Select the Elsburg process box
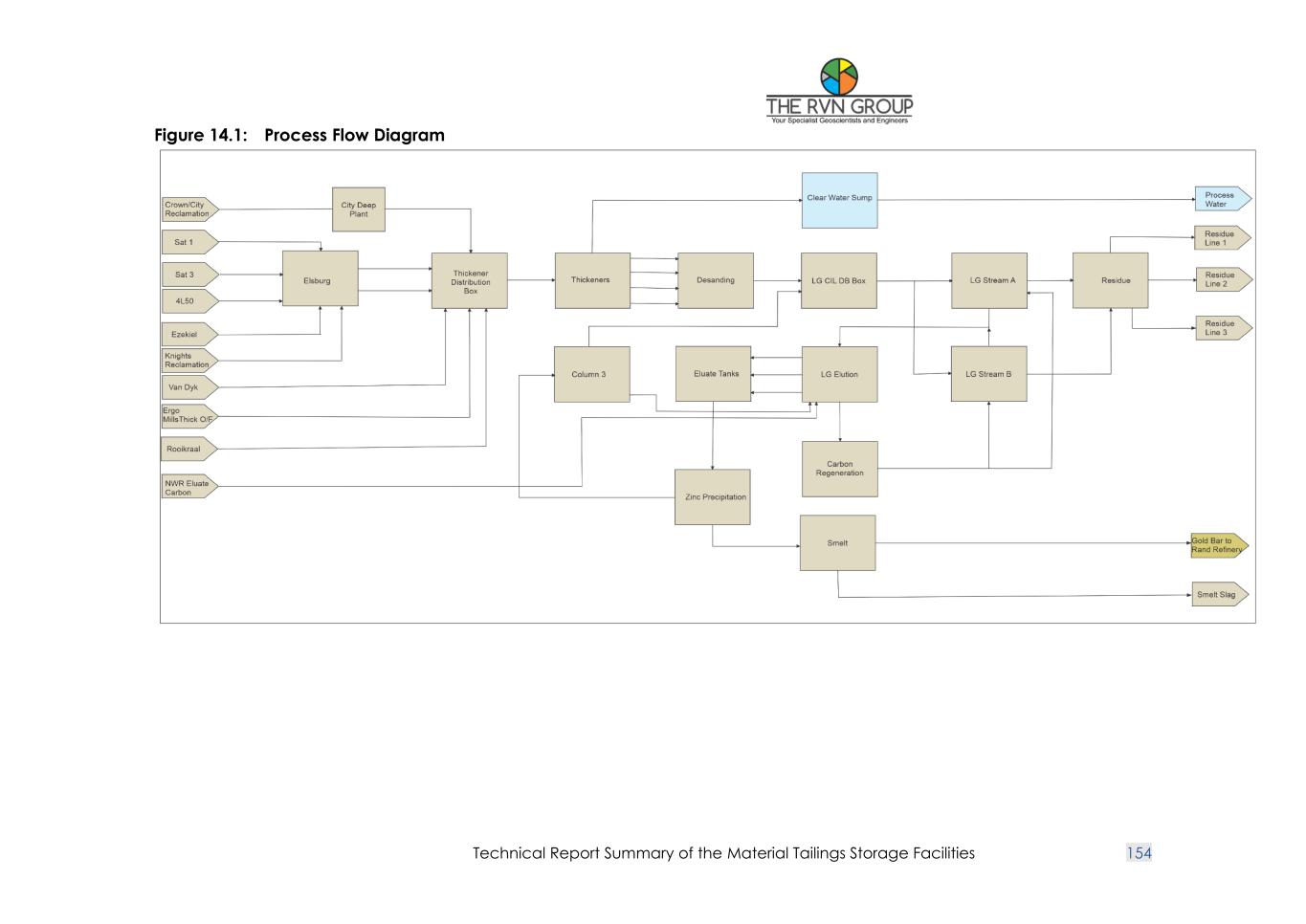This screenshot has height=924, width=1306. [x=320, y=279]
